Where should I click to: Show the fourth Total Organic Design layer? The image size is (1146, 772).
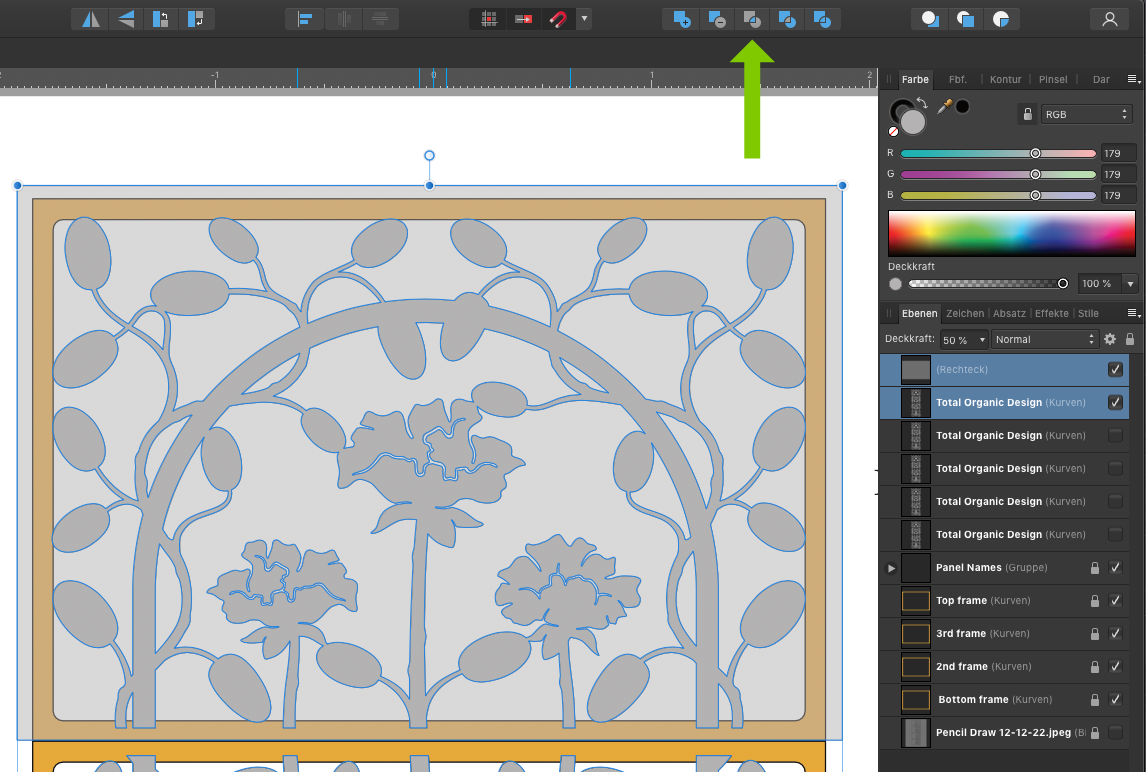point(1115,501)
